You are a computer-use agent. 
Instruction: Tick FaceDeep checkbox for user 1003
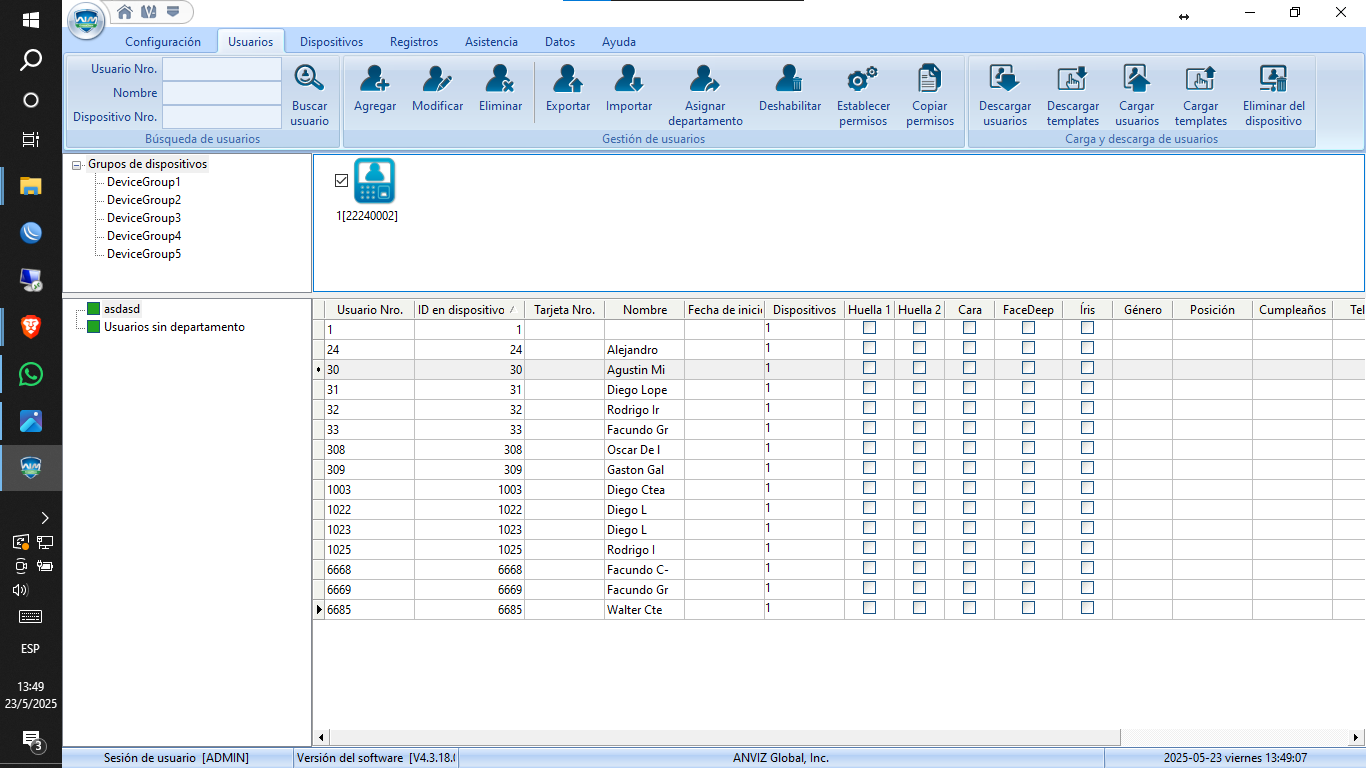(x=1028, y=488)
